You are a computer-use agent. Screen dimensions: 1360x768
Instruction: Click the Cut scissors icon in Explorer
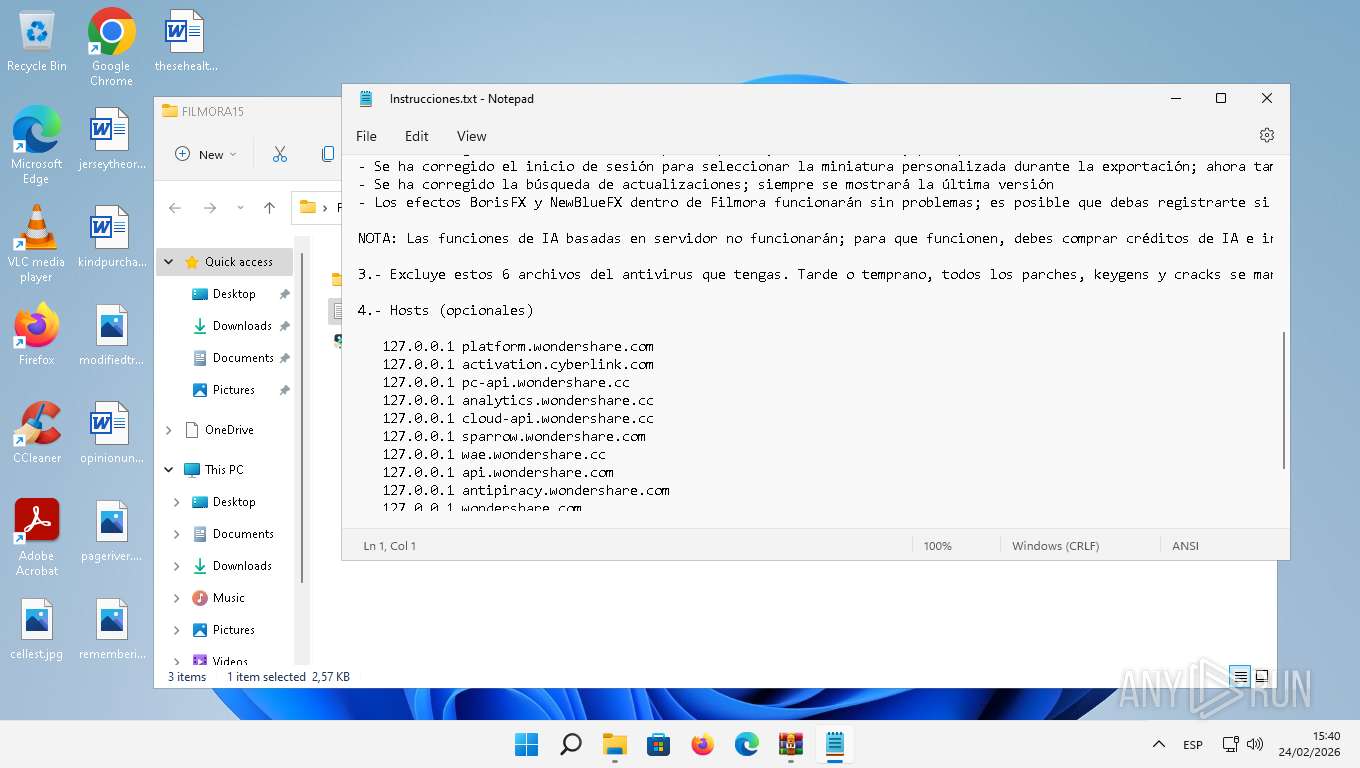(x=279, y=154)
